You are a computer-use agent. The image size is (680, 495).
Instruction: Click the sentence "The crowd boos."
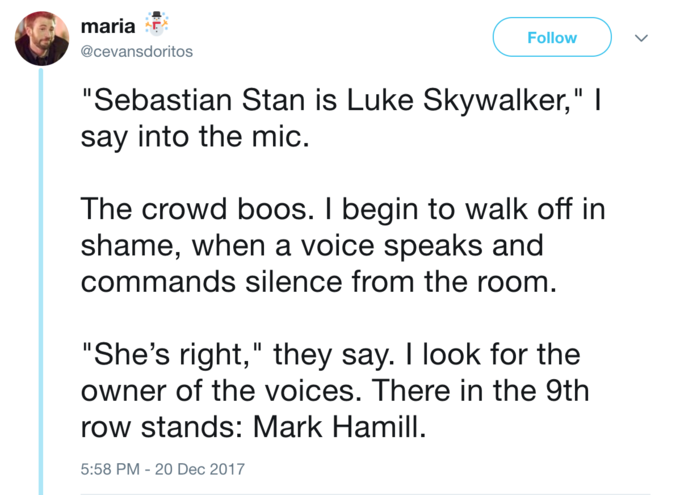tap(197, 209)
